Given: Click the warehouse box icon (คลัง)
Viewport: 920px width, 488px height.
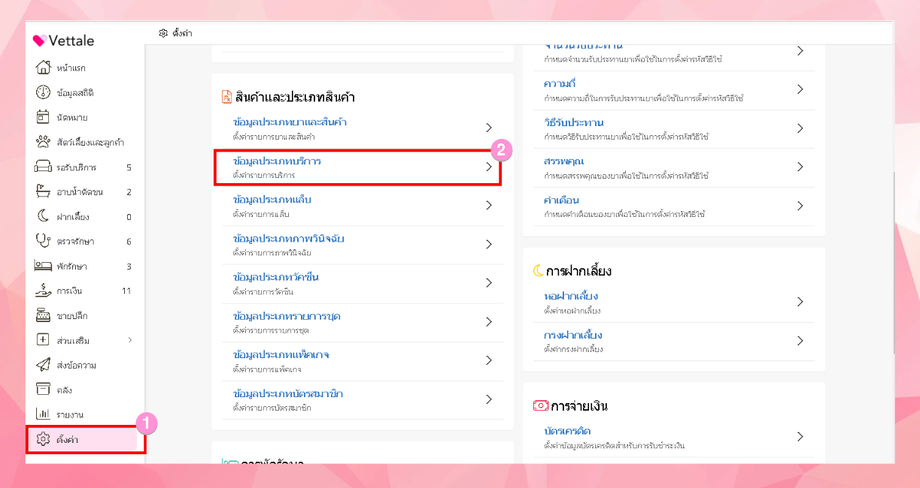Looking at the screenshot, I should pyautogui.click(x=43, y=389).
